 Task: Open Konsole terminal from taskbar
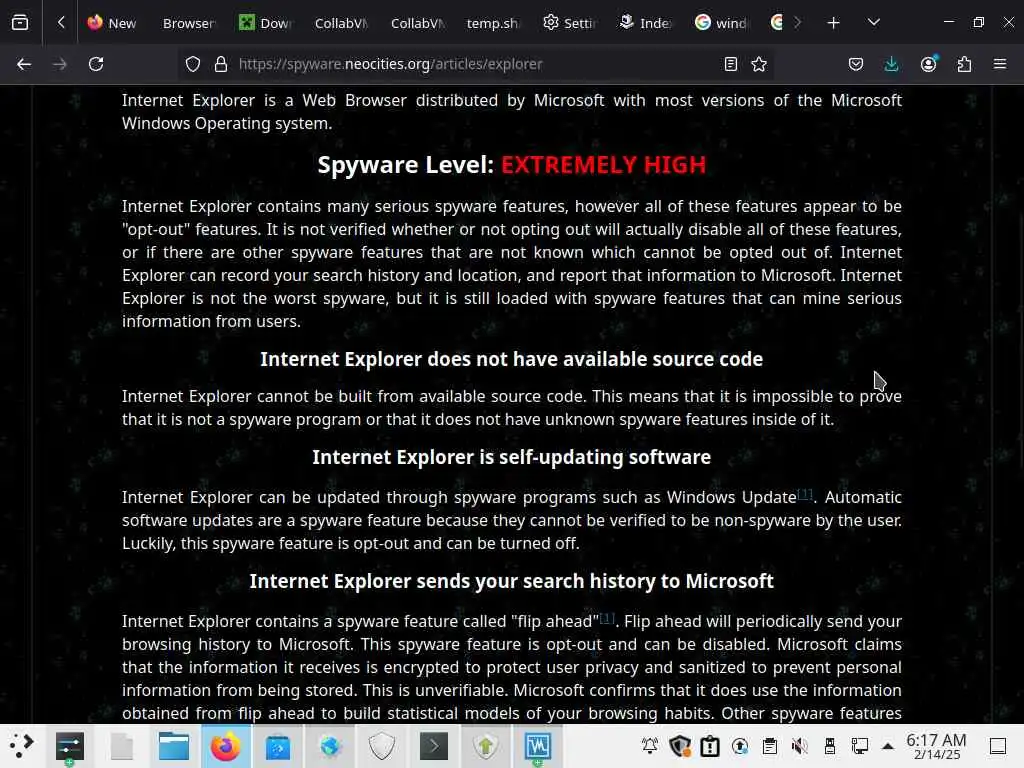pyautogui.click(x=434, y=746)
